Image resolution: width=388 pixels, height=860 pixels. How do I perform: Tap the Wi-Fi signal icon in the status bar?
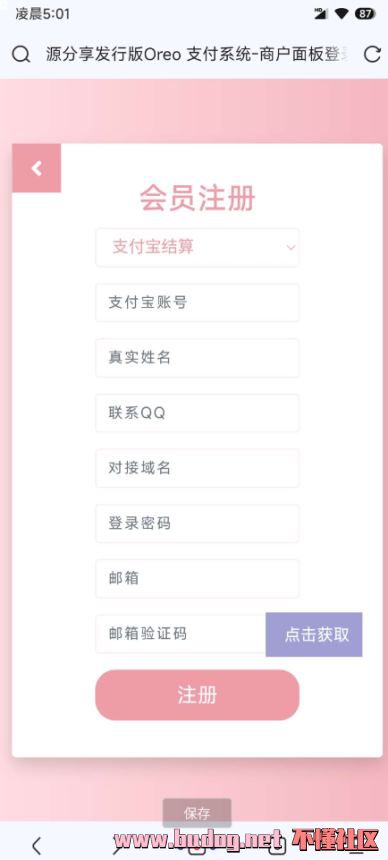(x=342, y=14)
